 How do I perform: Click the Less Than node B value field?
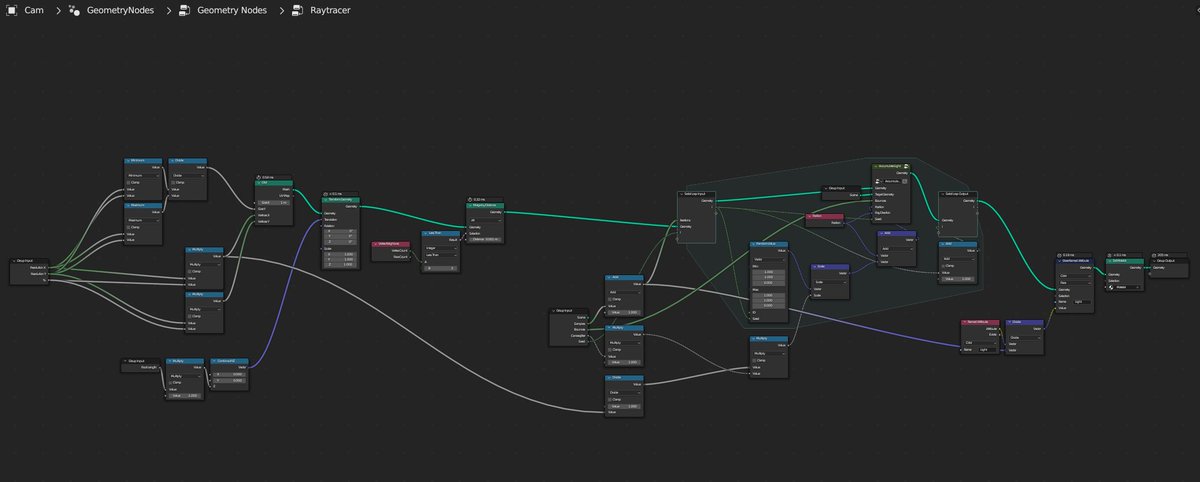pos(441,268)
